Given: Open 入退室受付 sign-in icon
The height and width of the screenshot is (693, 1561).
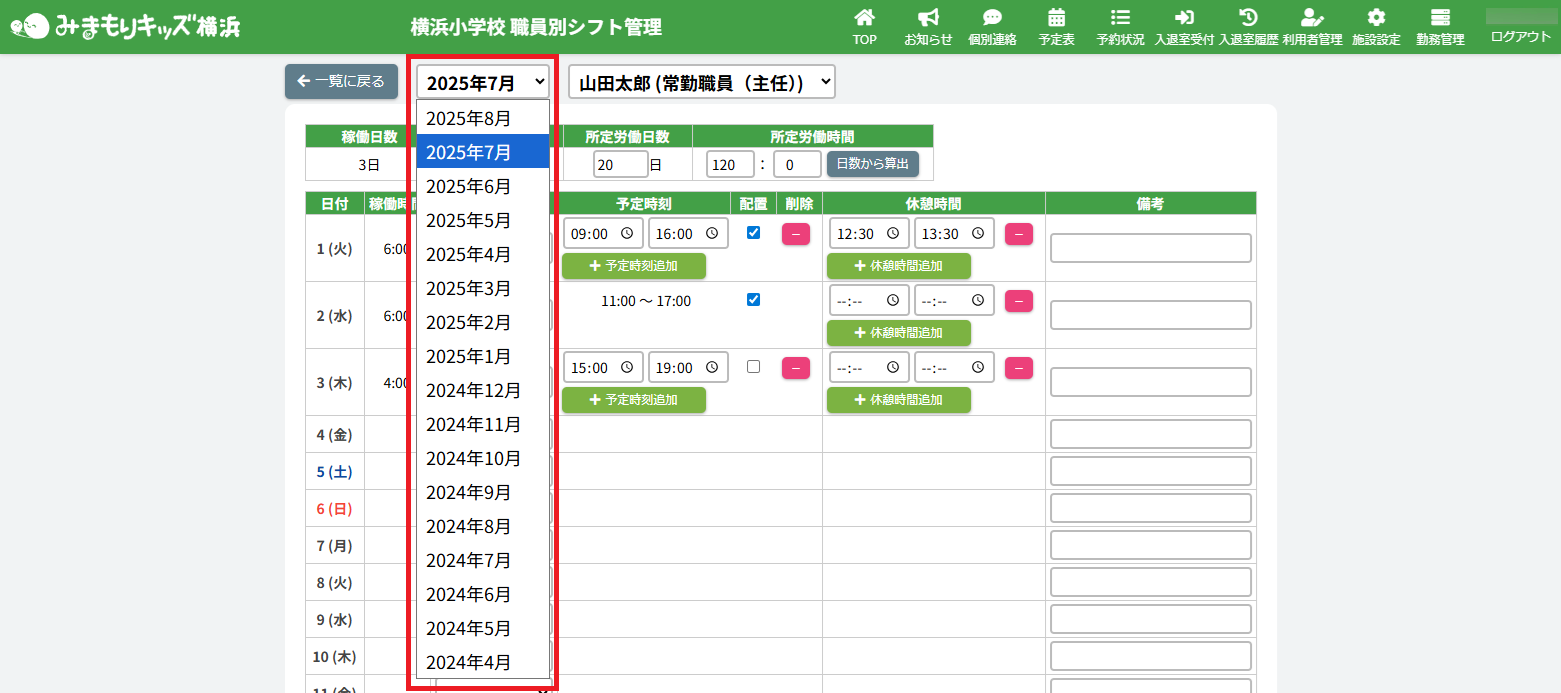Looking at the screenshot, I should coord(1184,18).
